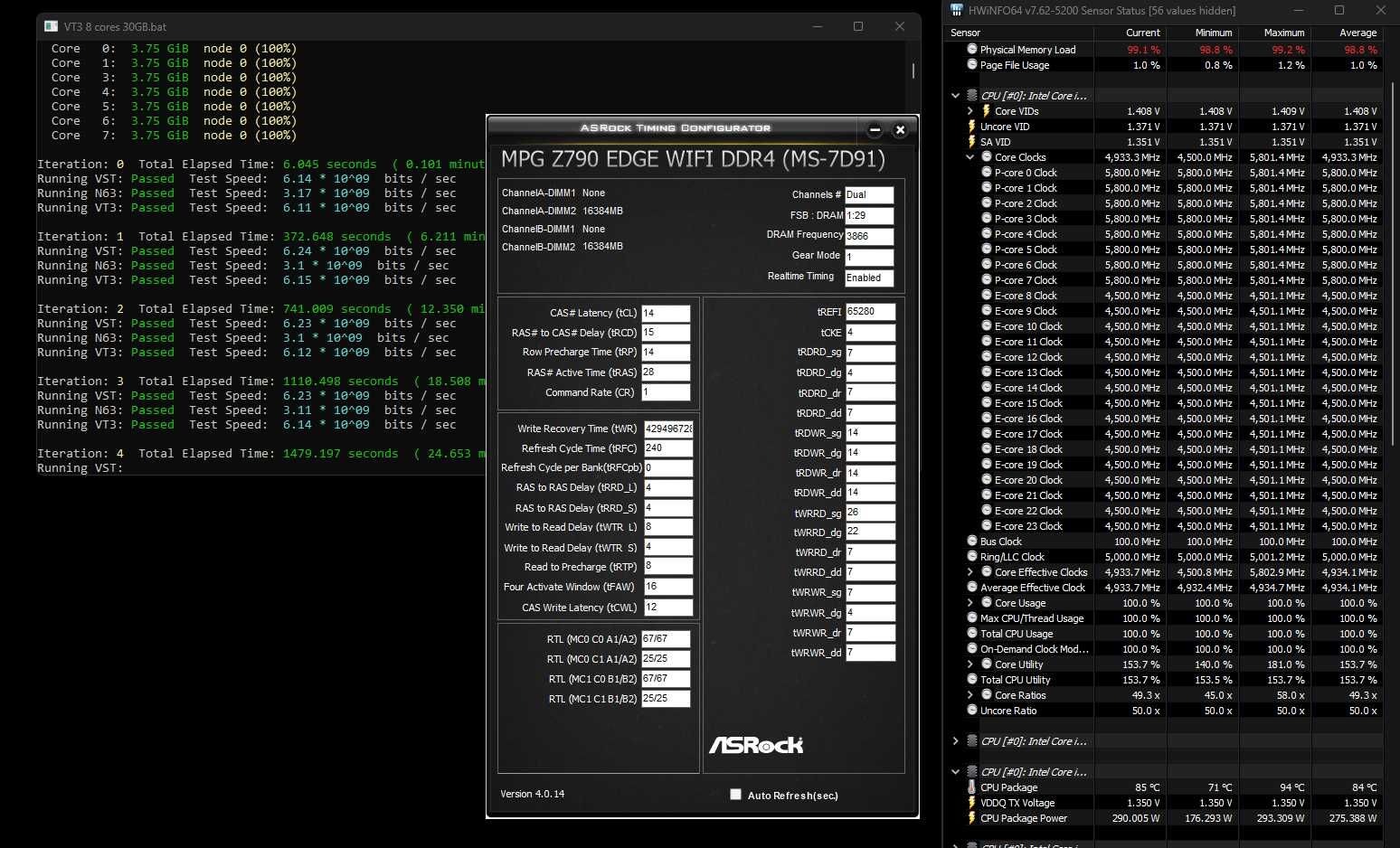Sort by the Sensor column header

tap(1019, 33)
